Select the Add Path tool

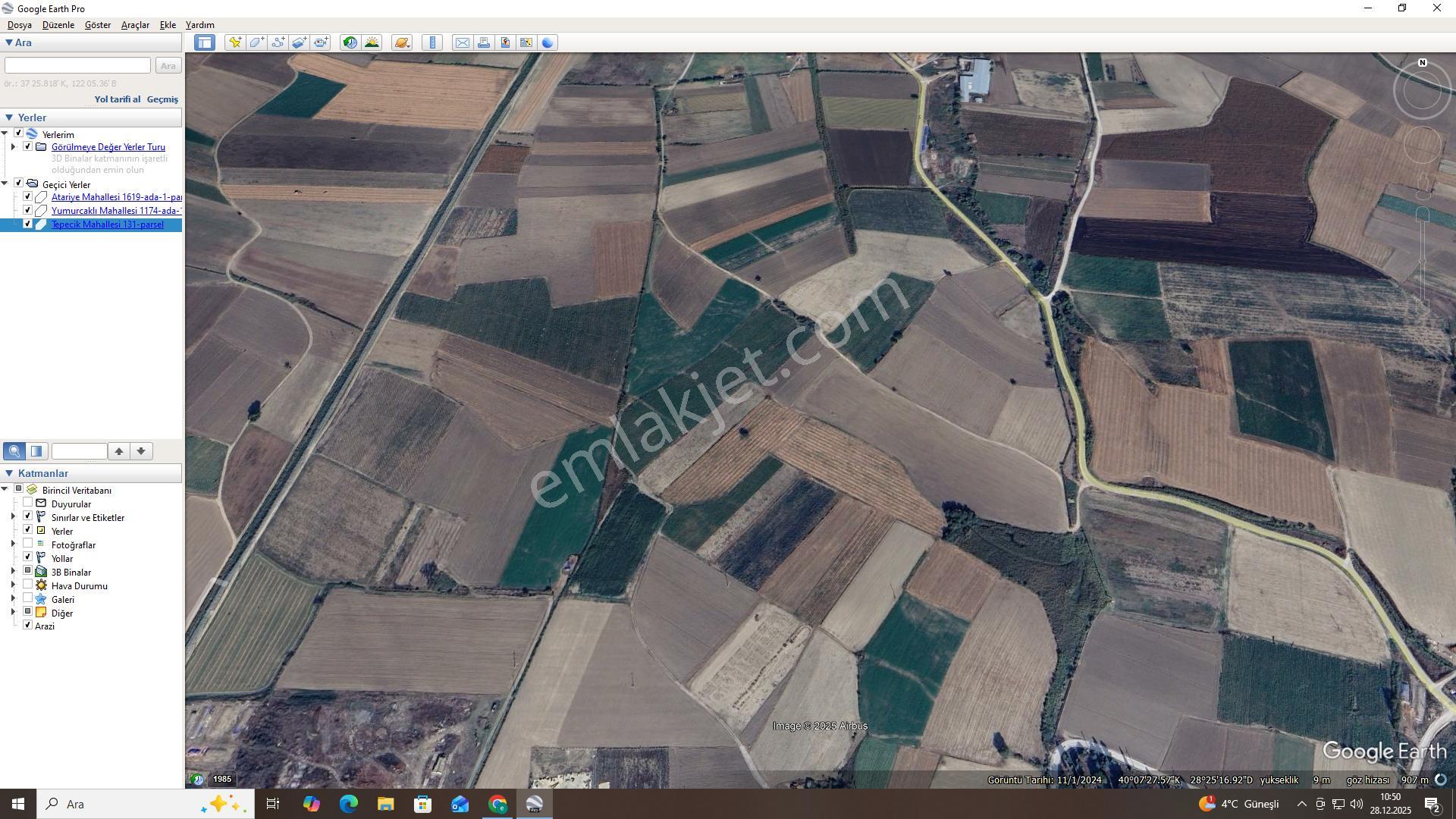[x=278, y=42]
